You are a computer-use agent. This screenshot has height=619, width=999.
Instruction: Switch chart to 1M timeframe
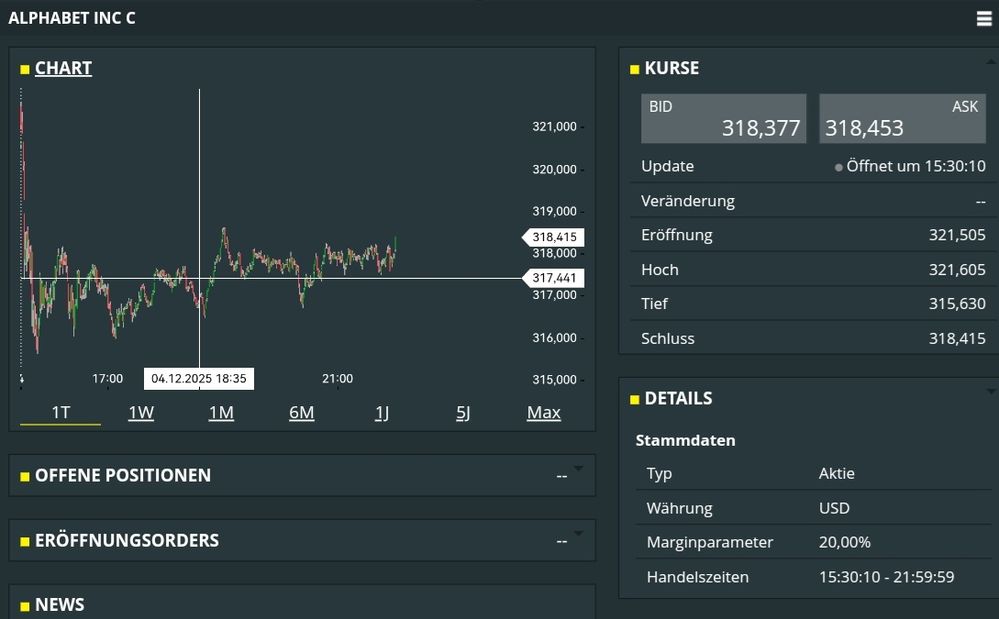(x=221, y=413)
